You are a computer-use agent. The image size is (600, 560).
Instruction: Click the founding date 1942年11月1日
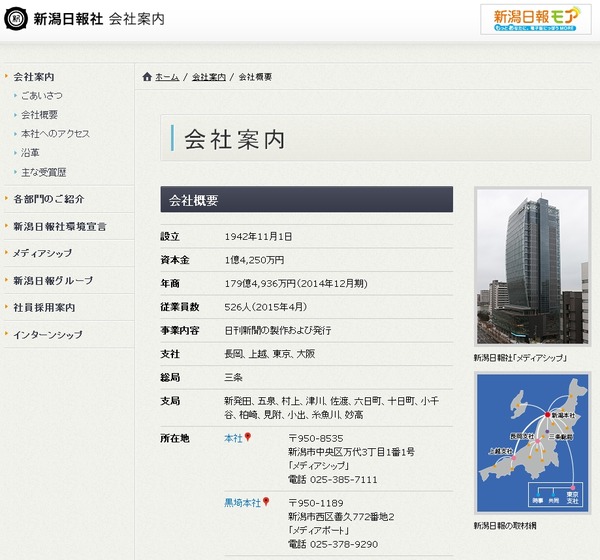[x=258, y=237]
